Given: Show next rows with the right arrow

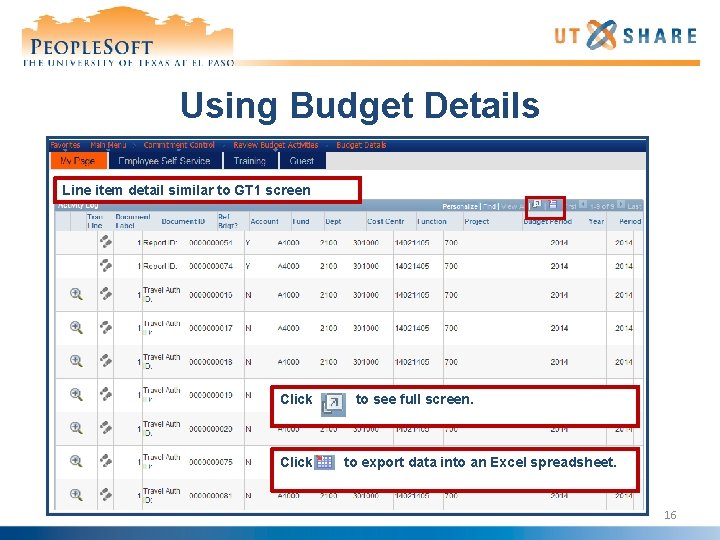Looking at the screenshot, I should (621, 205).
